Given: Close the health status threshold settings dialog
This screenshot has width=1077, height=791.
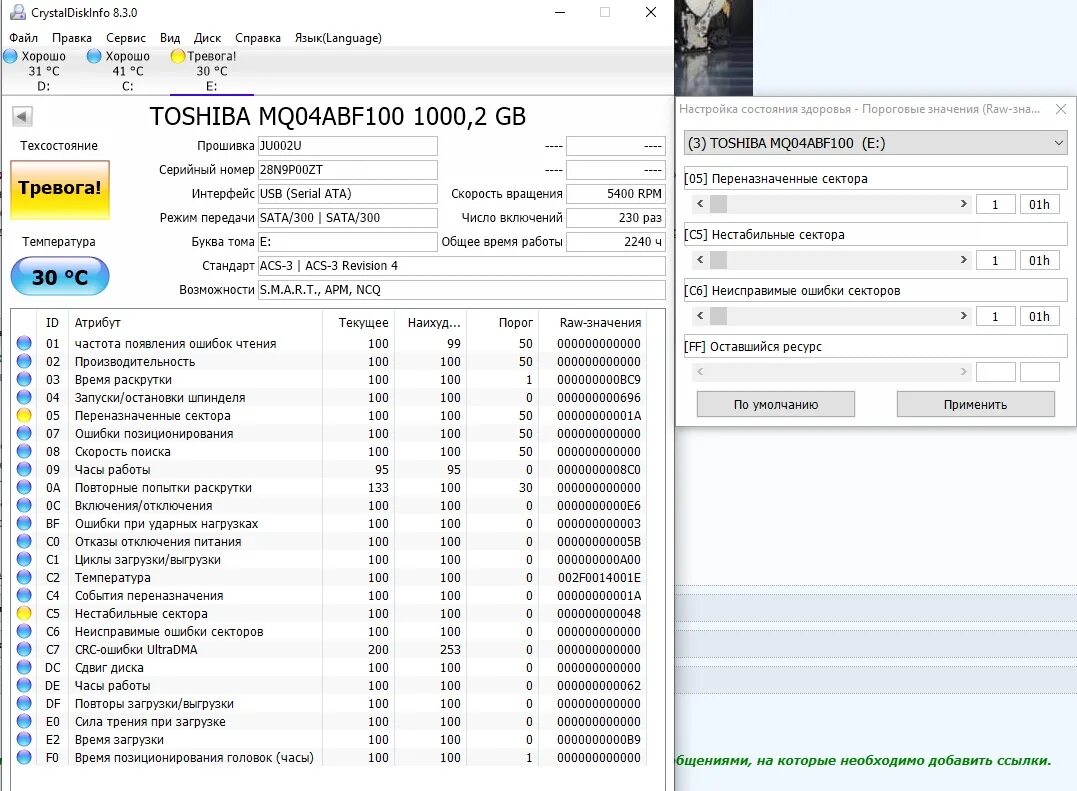Looking at the screenshot, I should coord(1061,109).
